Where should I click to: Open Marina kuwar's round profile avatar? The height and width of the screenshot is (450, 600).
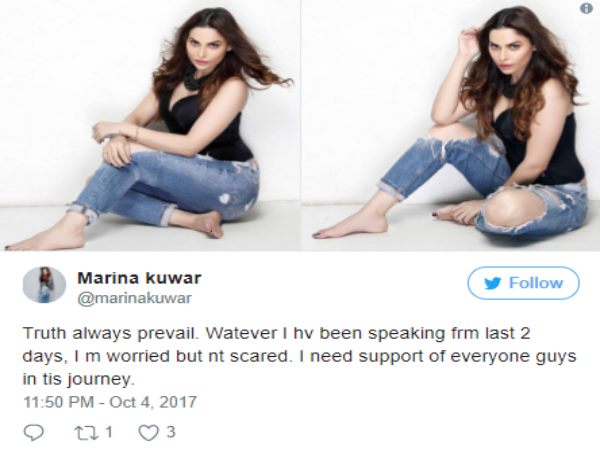pos(44,285)
